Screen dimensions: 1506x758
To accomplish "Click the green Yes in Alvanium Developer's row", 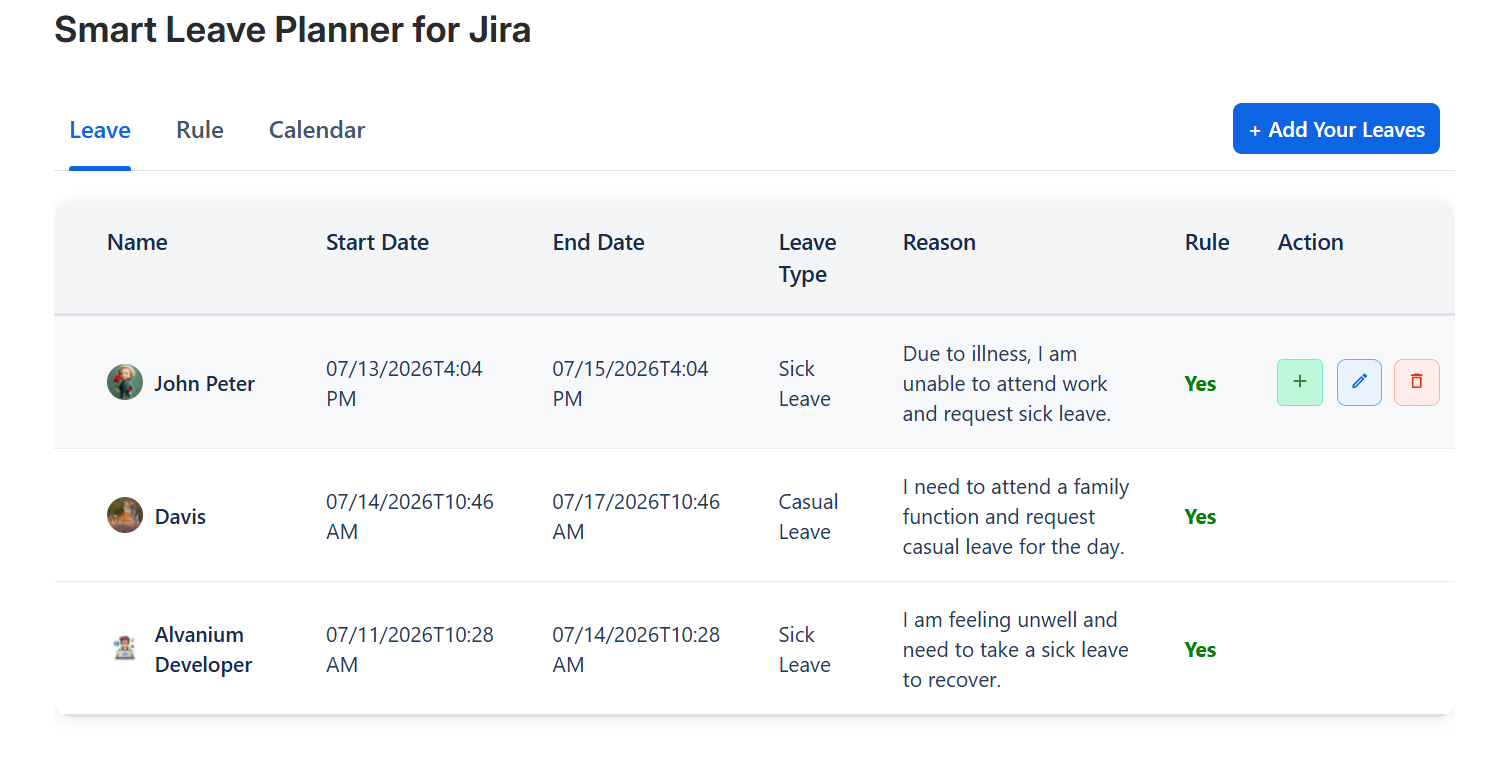I will [1200, 650].
